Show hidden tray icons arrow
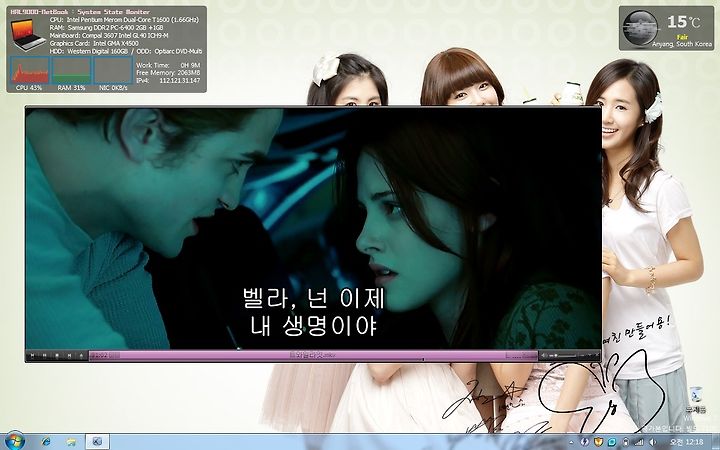Screen dimensions: 720x450 571,442
